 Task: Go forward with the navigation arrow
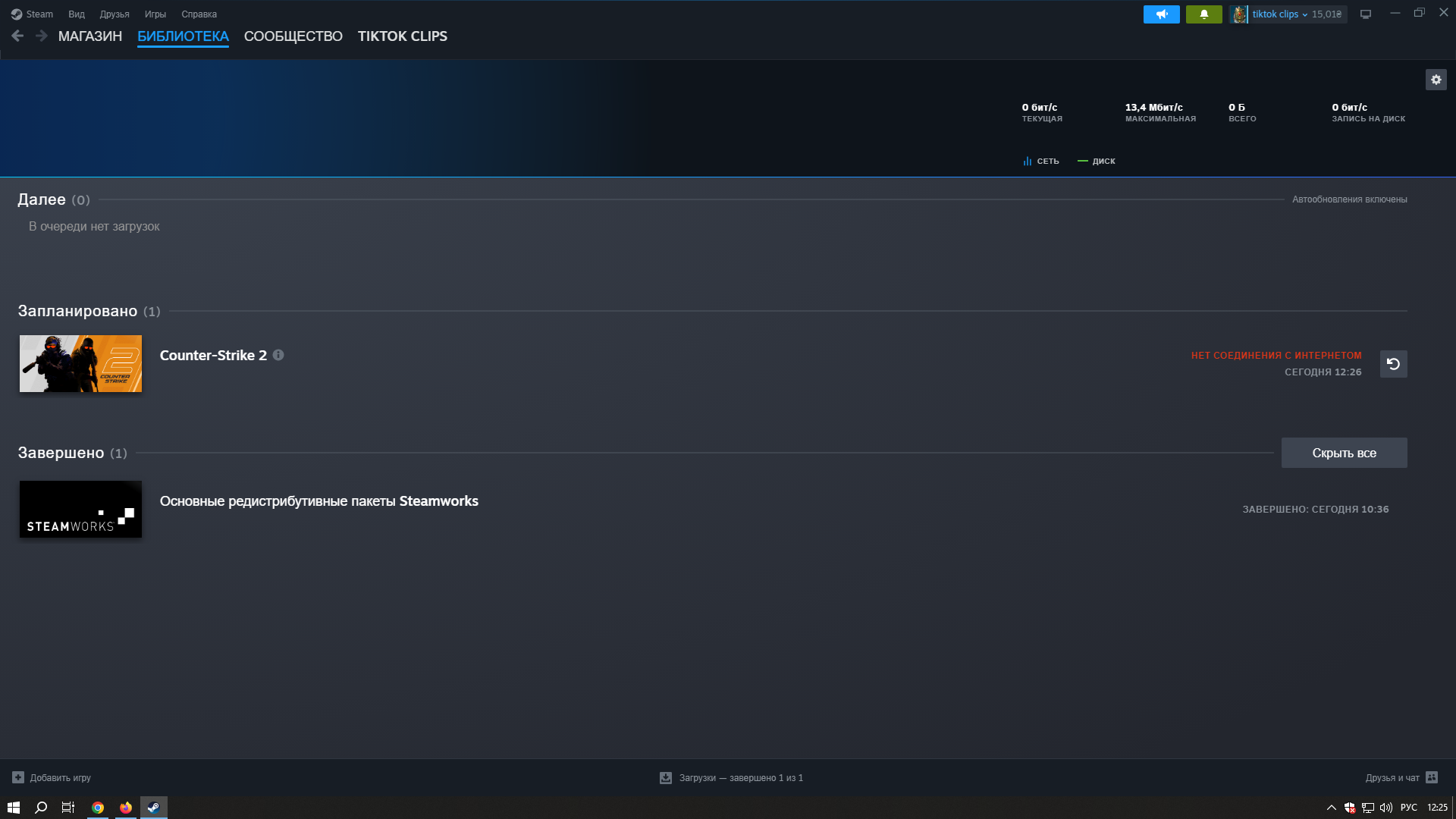click(42, 36)
